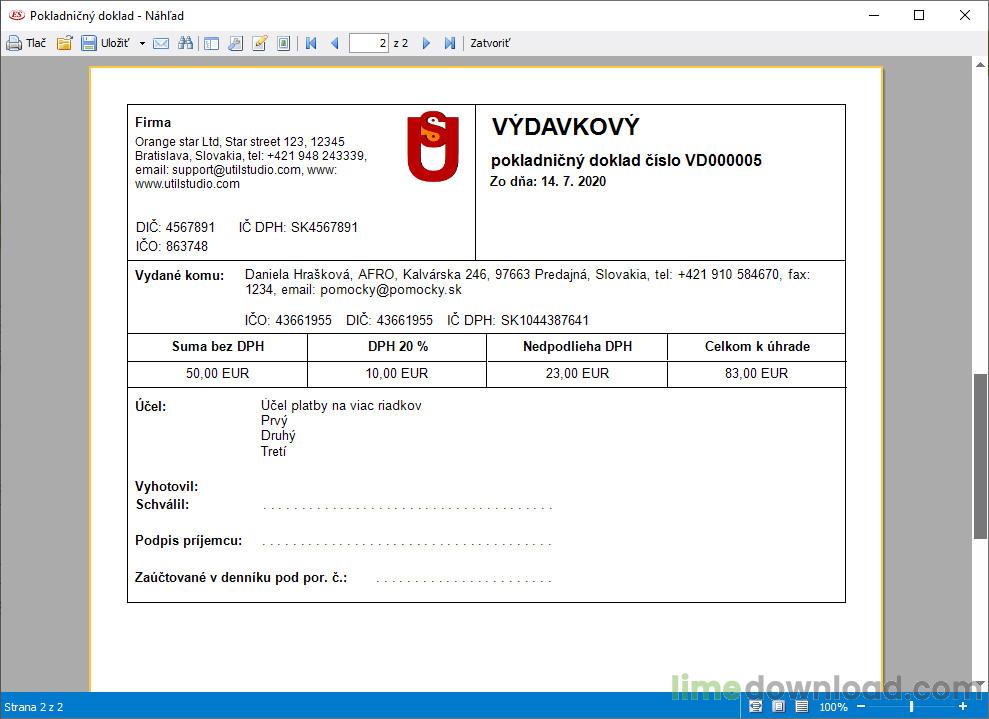This screenshot has width=989, height=719.
Task: Click the zoom out minus button
Action: 862,706
